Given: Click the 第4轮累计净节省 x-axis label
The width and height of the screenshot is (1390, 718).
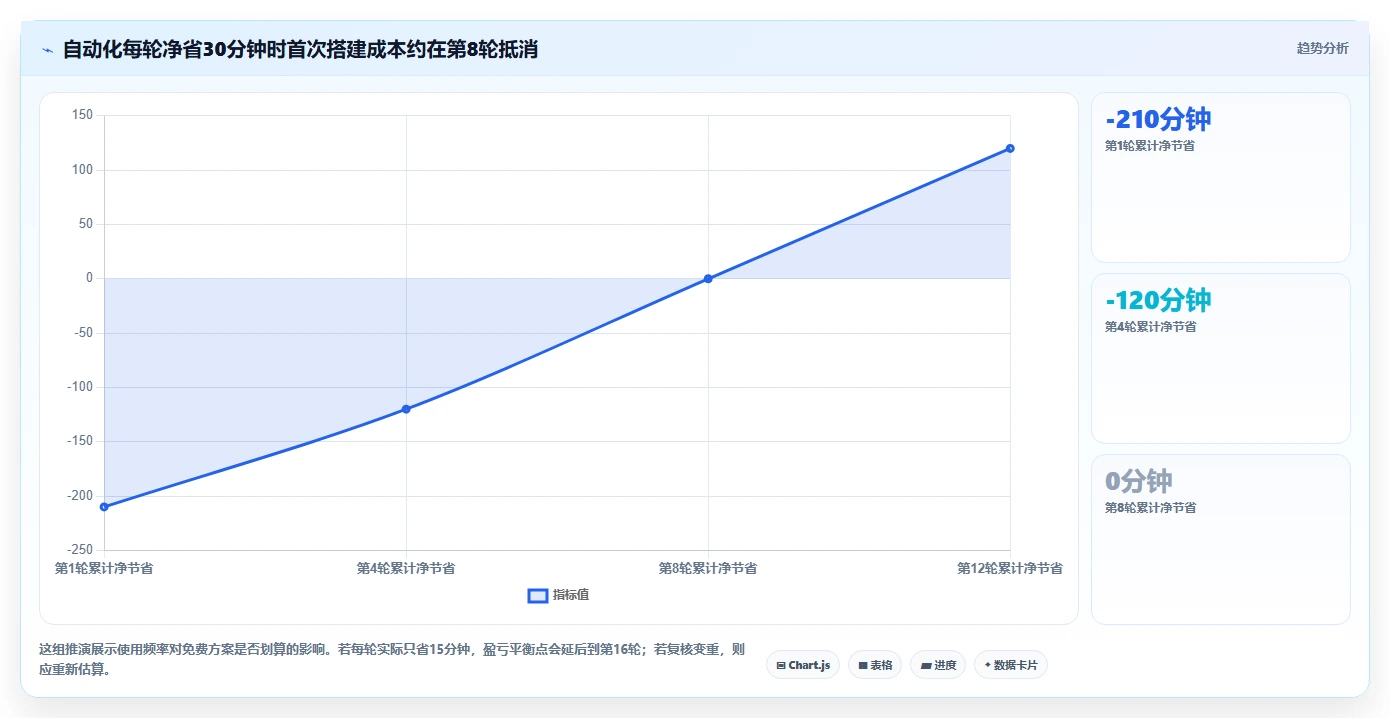Looking at the screenshot, I should 406,568.
